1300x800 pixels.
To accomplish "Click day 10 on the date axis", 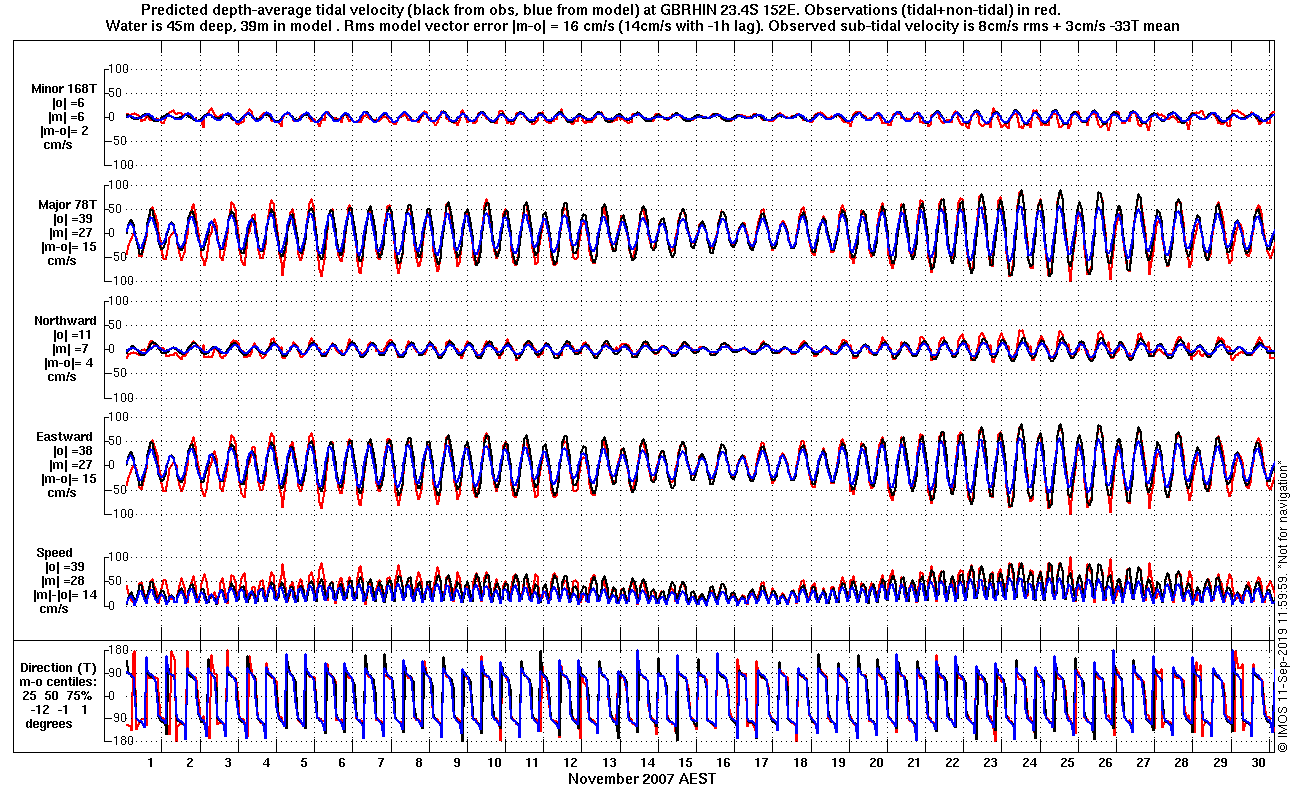I will (495, 763).
